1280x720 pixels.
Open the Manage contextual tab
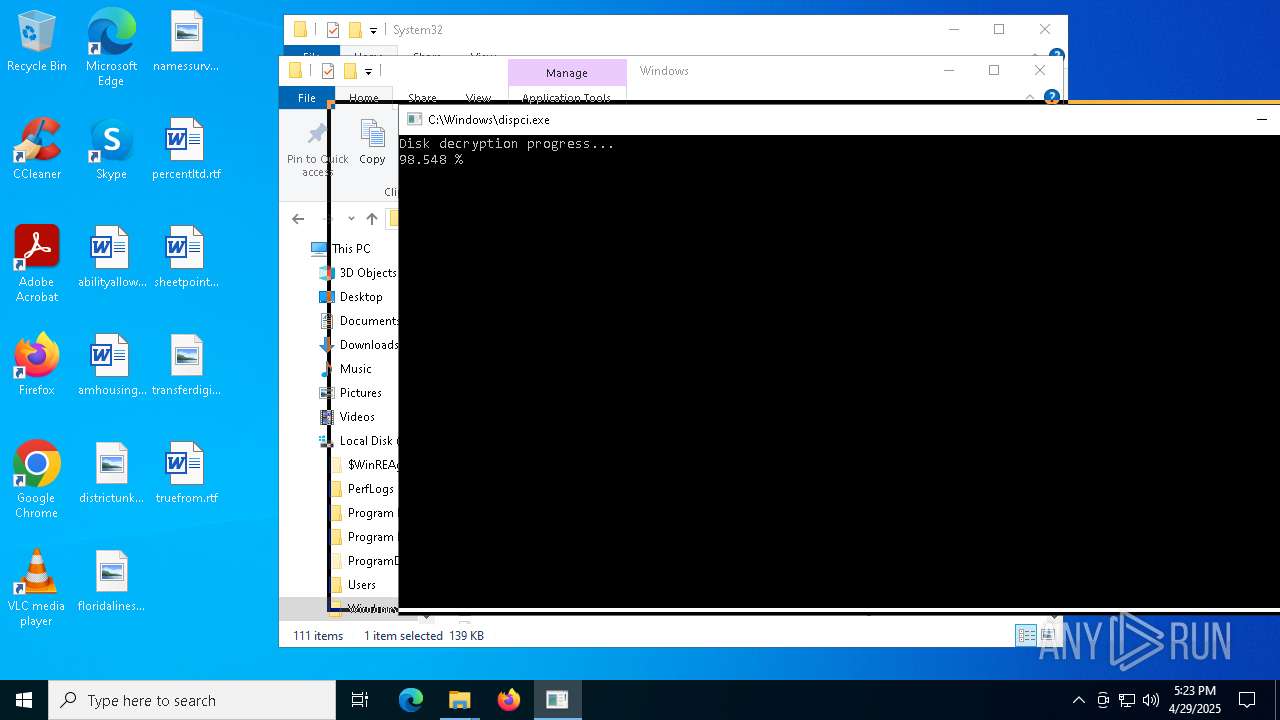(567, 73)
